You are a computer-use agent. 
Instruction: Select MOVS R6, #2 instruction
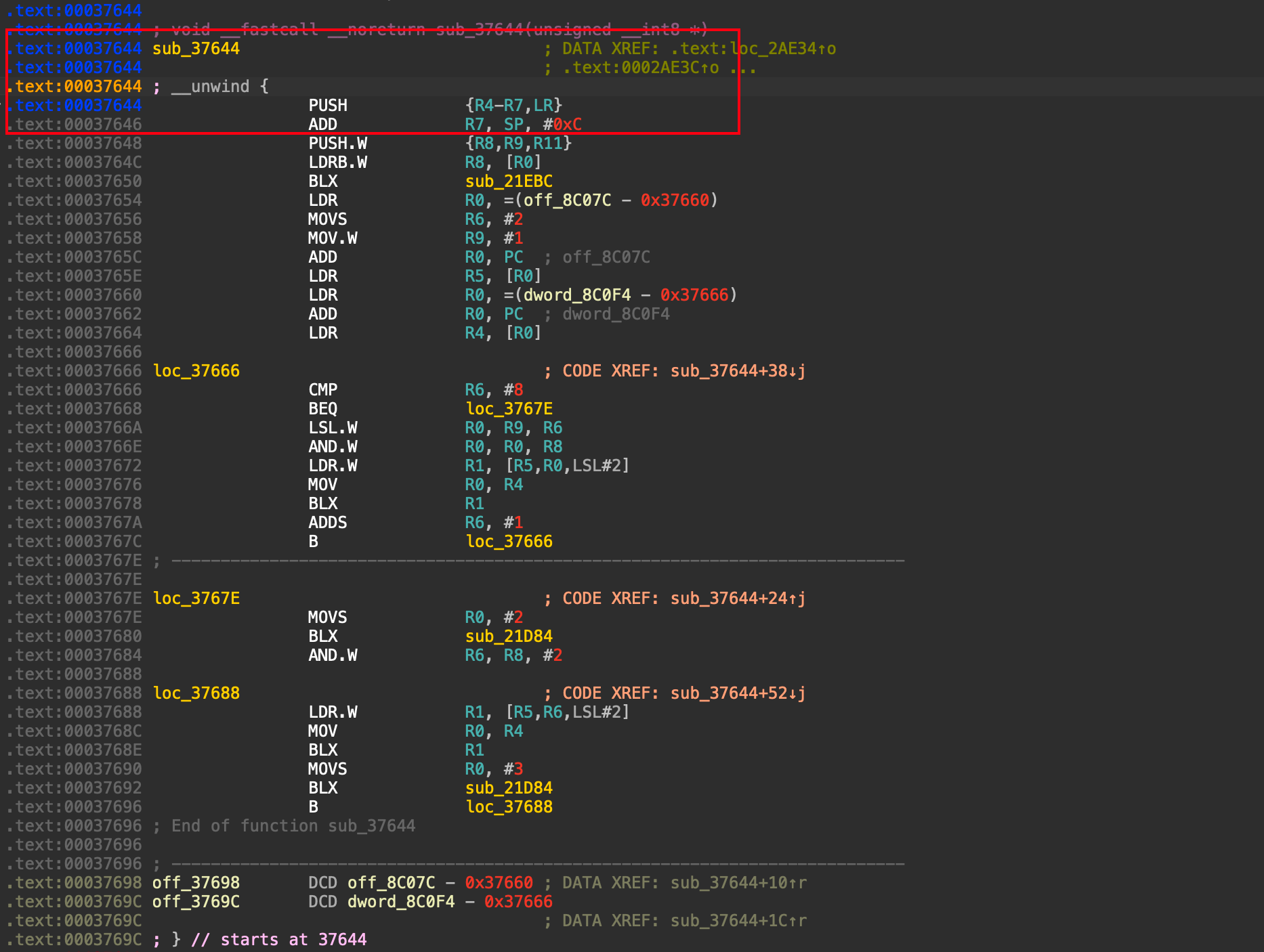[416, 219]
